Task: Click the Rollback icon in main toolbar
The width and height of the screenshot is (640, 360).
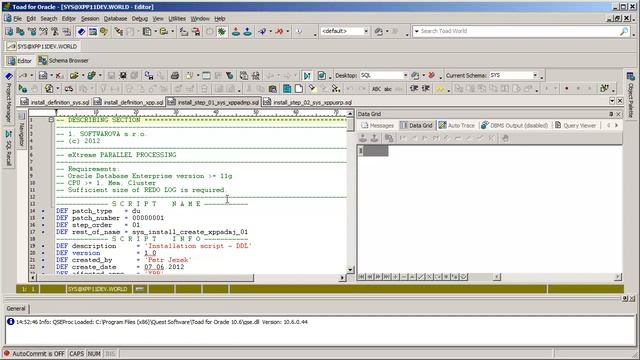Action: coord(247,31)
